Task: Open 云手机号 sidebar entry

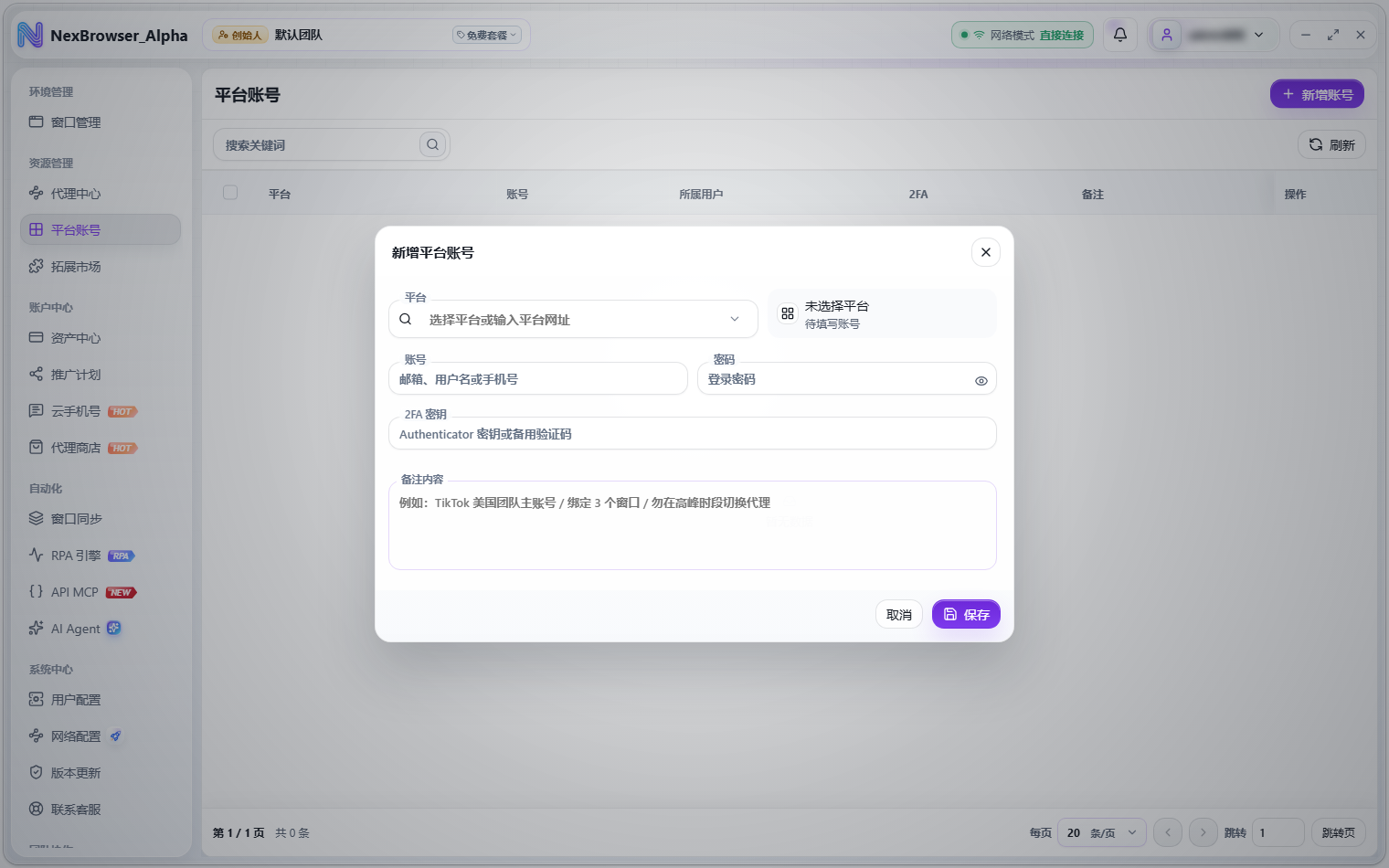Action: [101, 410]
